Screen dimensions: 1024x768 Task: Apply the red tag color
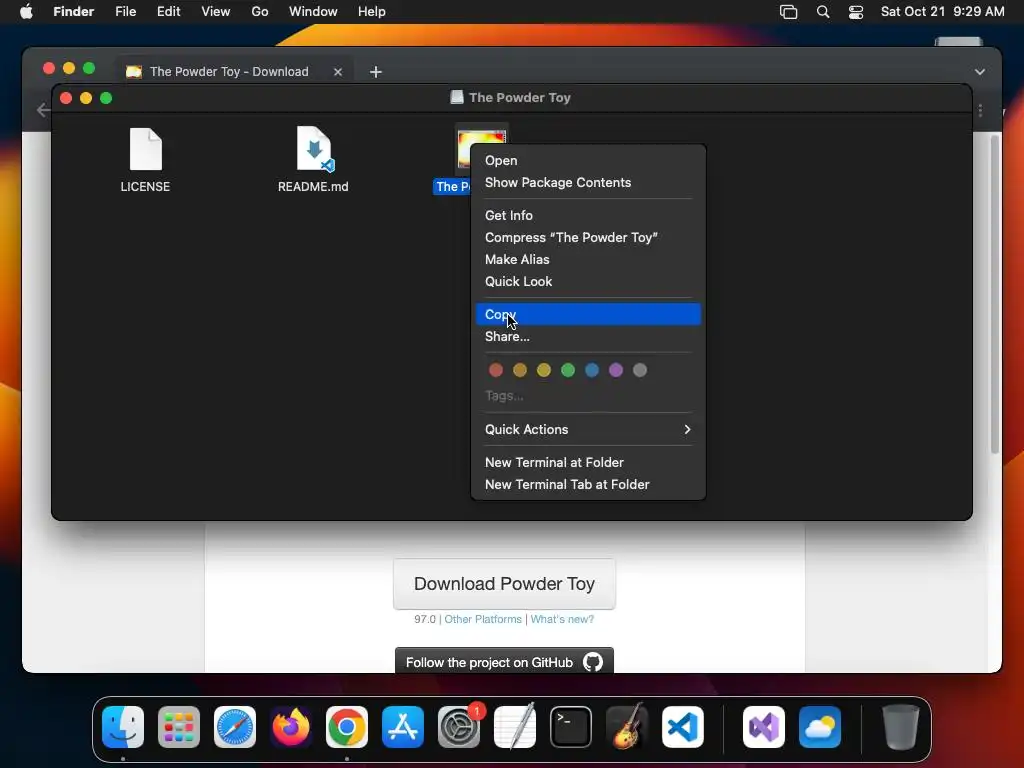pyautogui.click(x=496, y=370)
